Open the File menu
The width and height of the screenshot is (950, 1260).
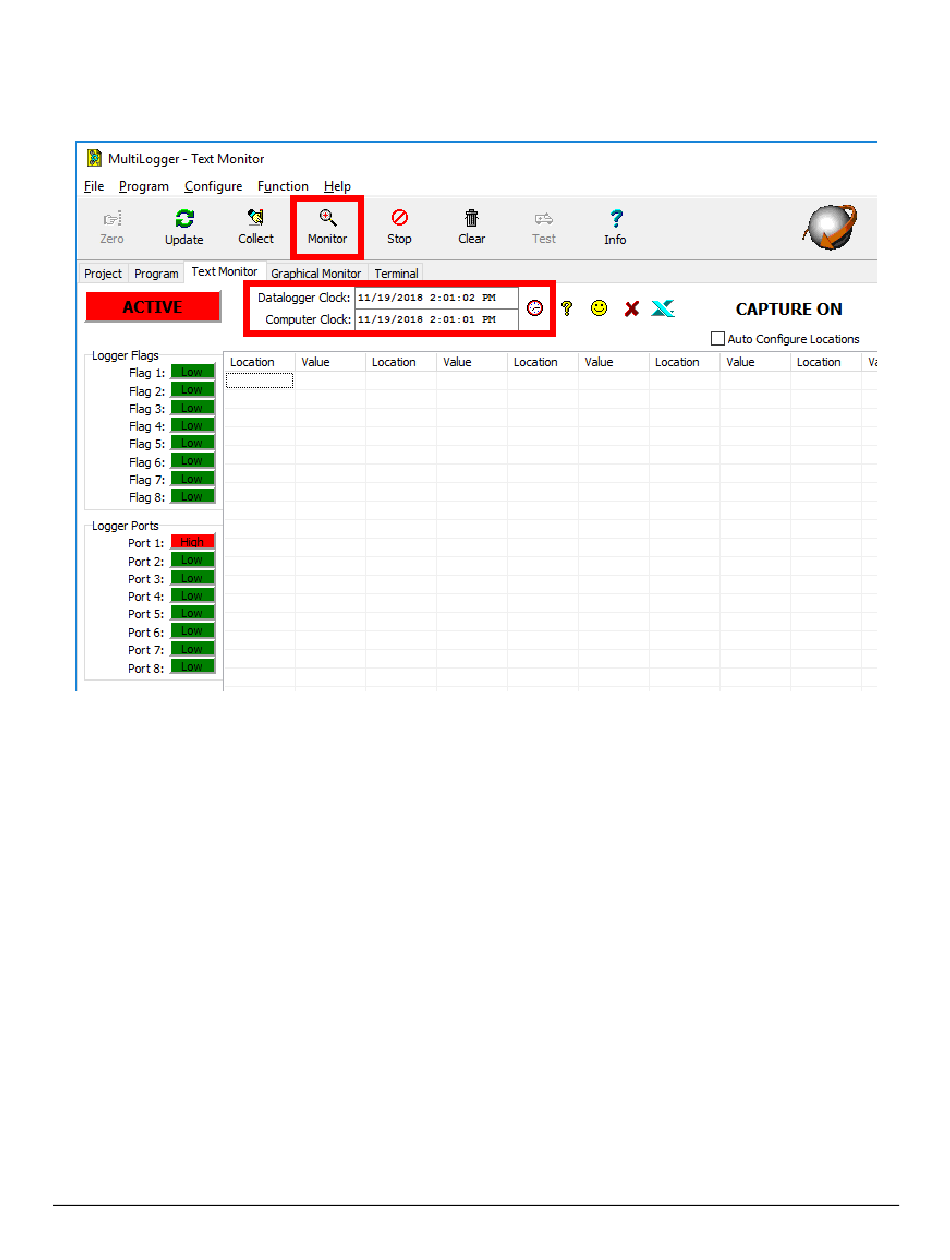[94, 186]
